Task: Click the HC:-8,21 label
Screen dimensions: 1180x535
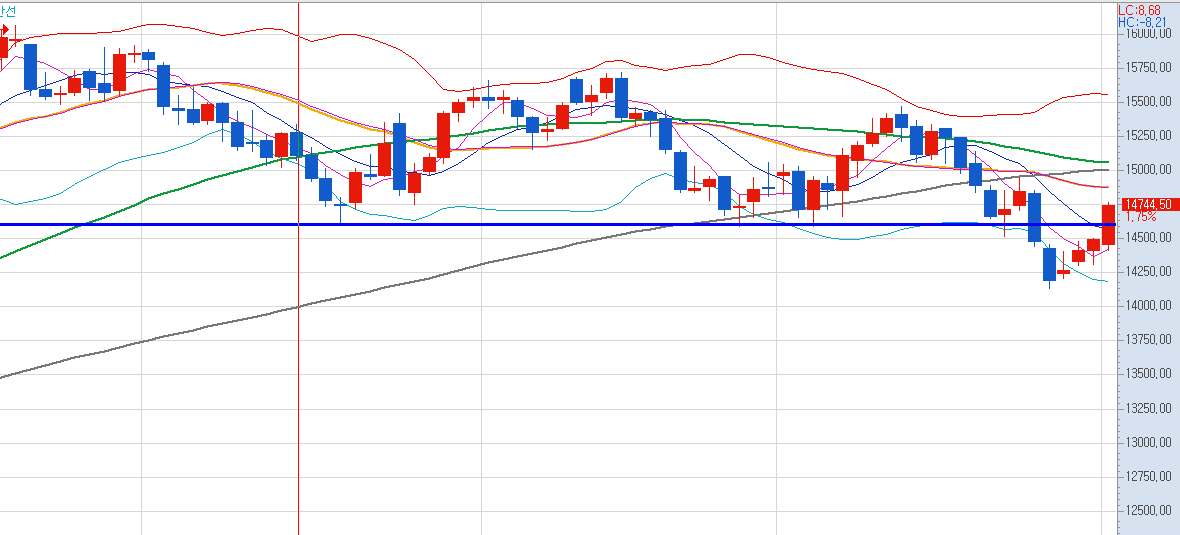Action: pyautogui.click(x=1142, y=23)
